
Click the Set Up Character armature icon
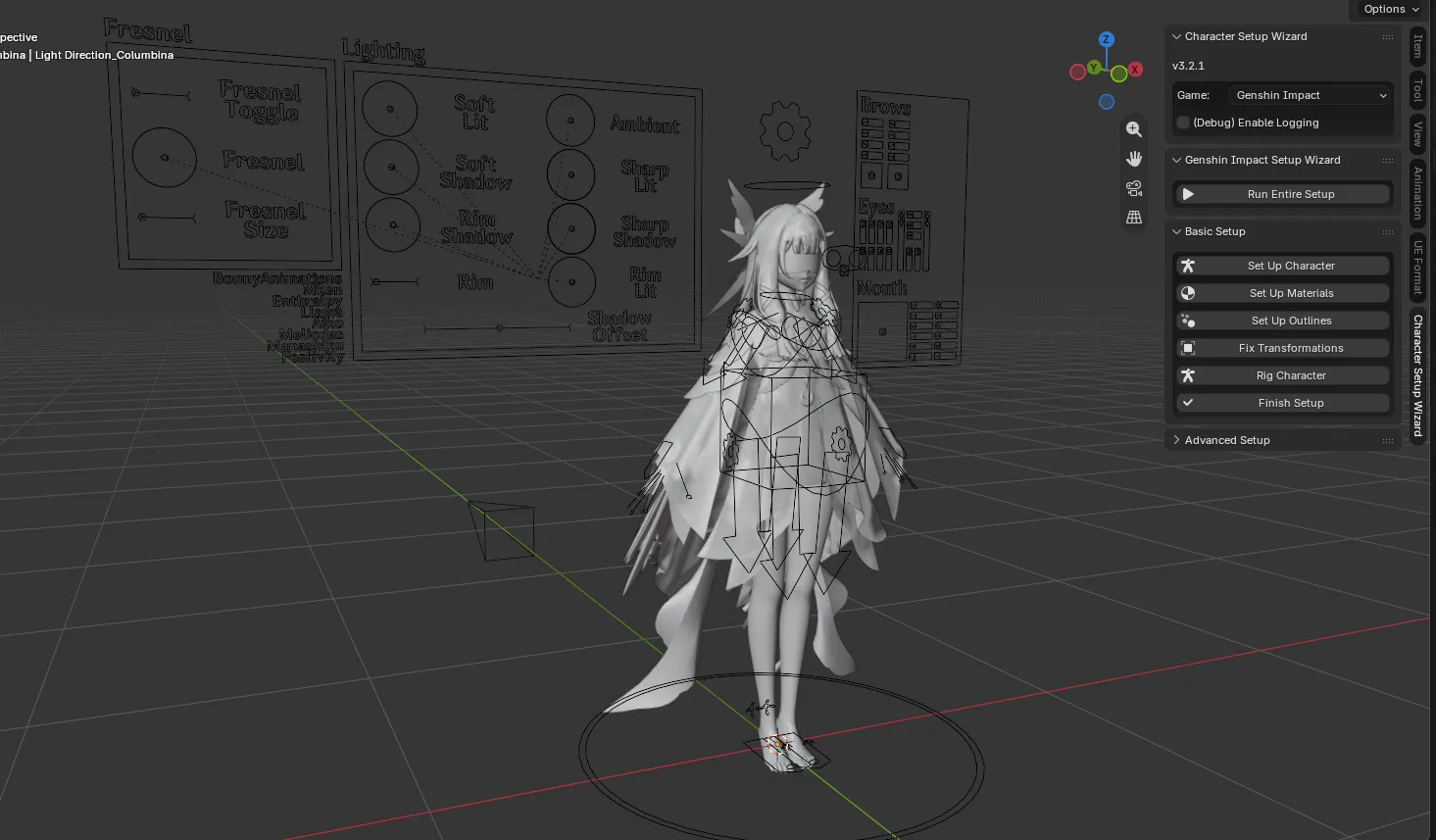coord(1188,266)
